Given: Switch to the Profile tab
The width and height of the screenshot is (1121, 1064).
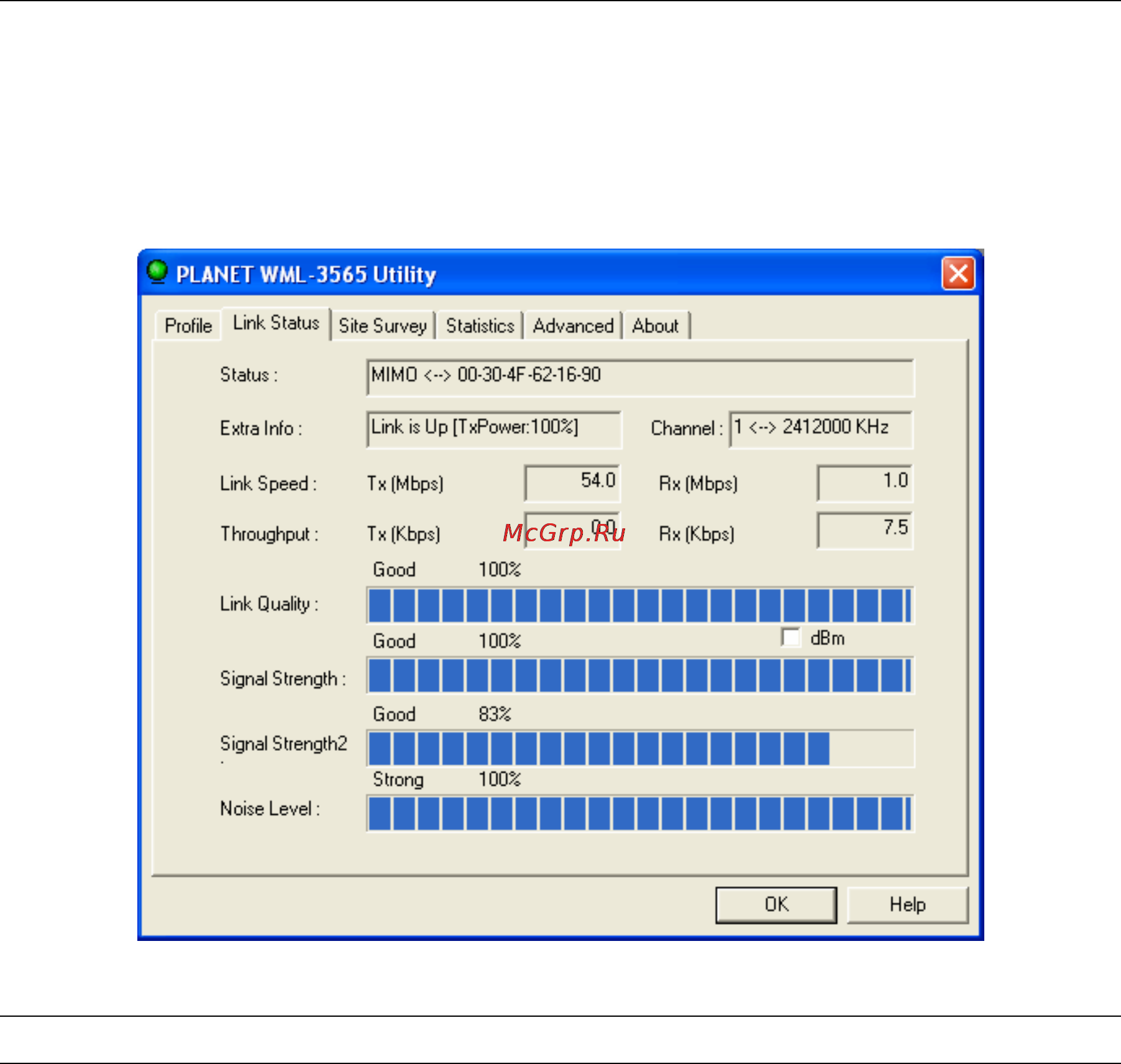Looking at the screenshot, I should point(188,326).
